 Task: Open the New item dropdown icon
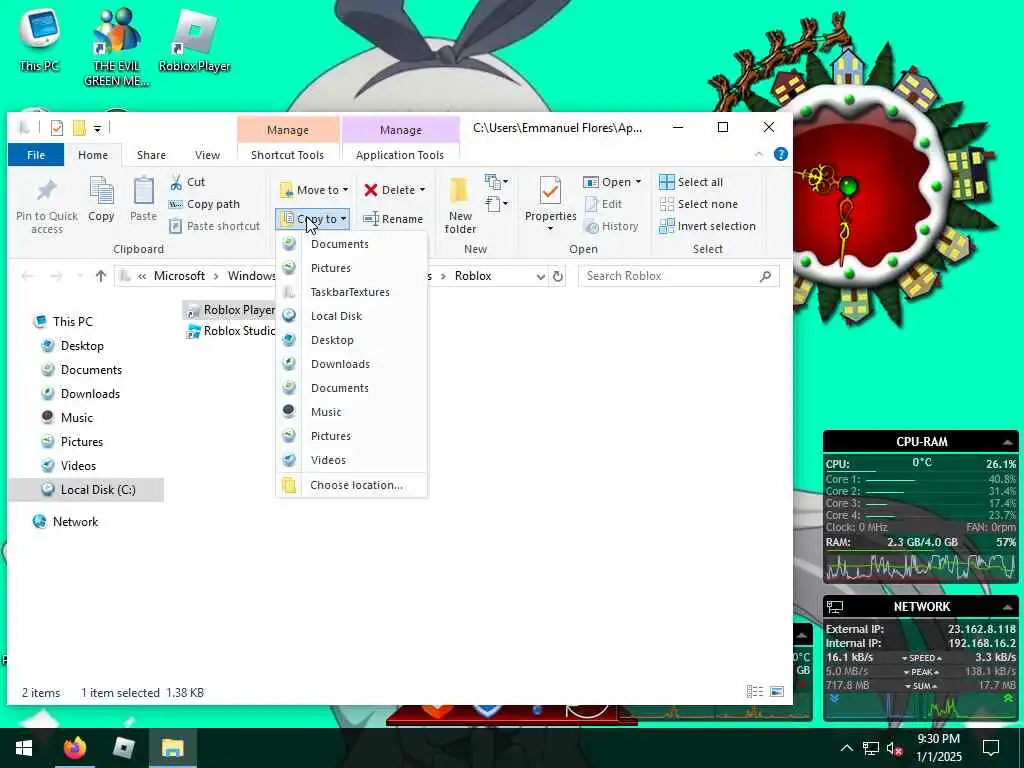point(496,181)
